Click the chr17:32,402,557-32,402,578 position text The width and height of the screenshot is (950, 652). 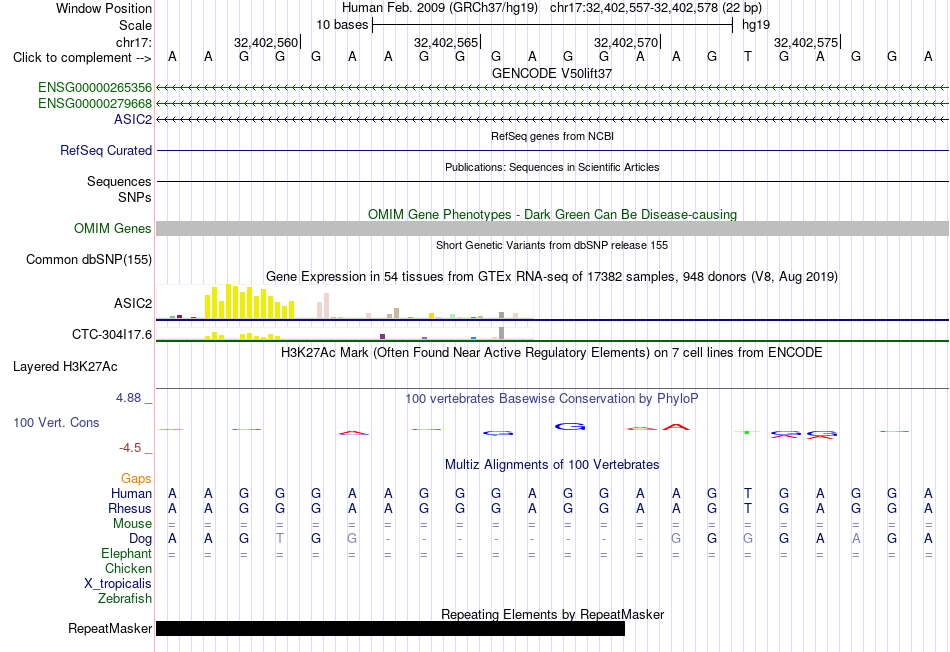pyautogui.click(x=634, y=8)
